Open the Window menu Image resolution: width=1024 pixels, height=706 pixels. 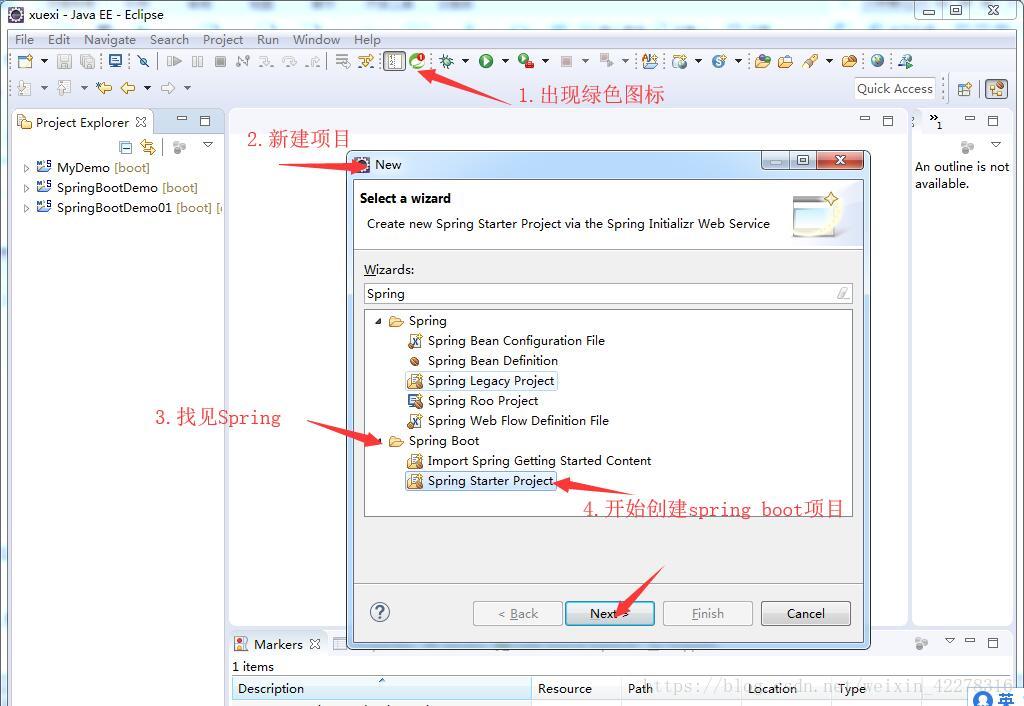(x=316, y=40)
